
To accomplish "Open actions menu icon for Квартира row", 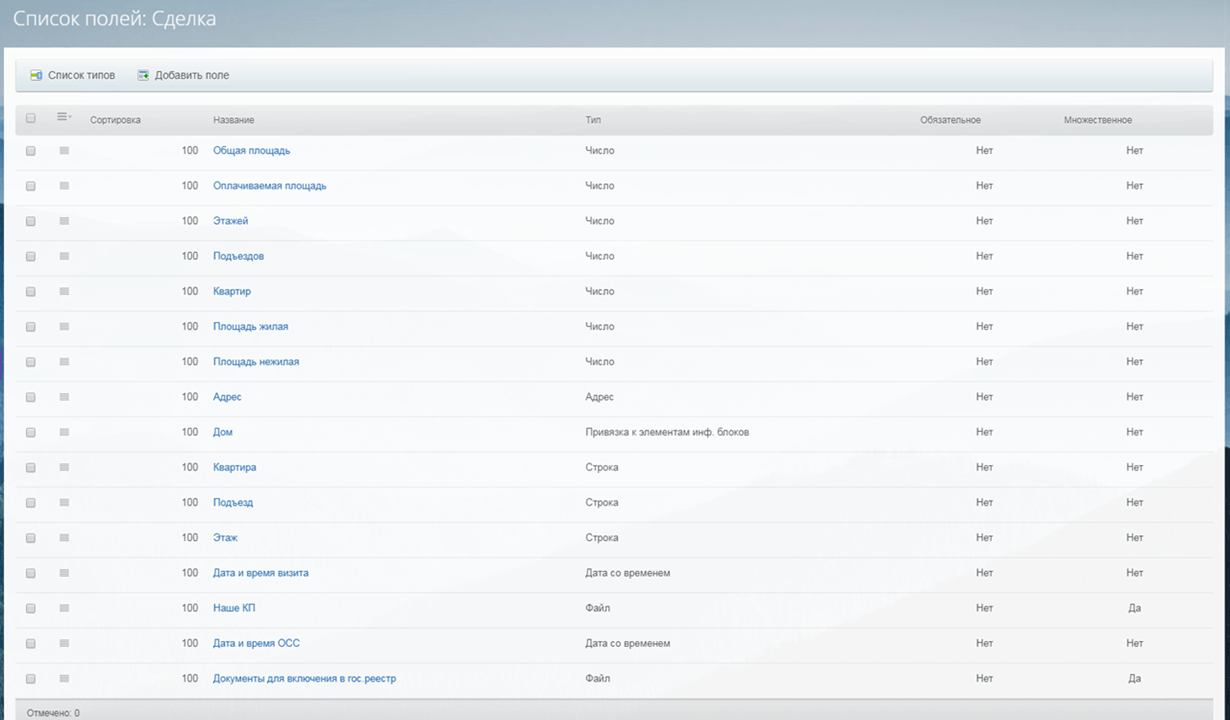I will tap(64, 467).
